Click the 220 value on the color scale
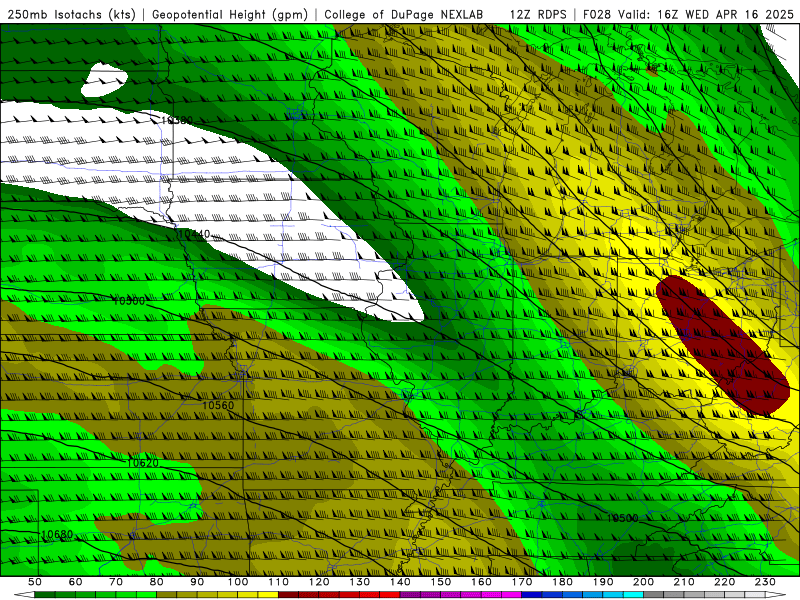The image size is (800, 600). tap(724, 582)
